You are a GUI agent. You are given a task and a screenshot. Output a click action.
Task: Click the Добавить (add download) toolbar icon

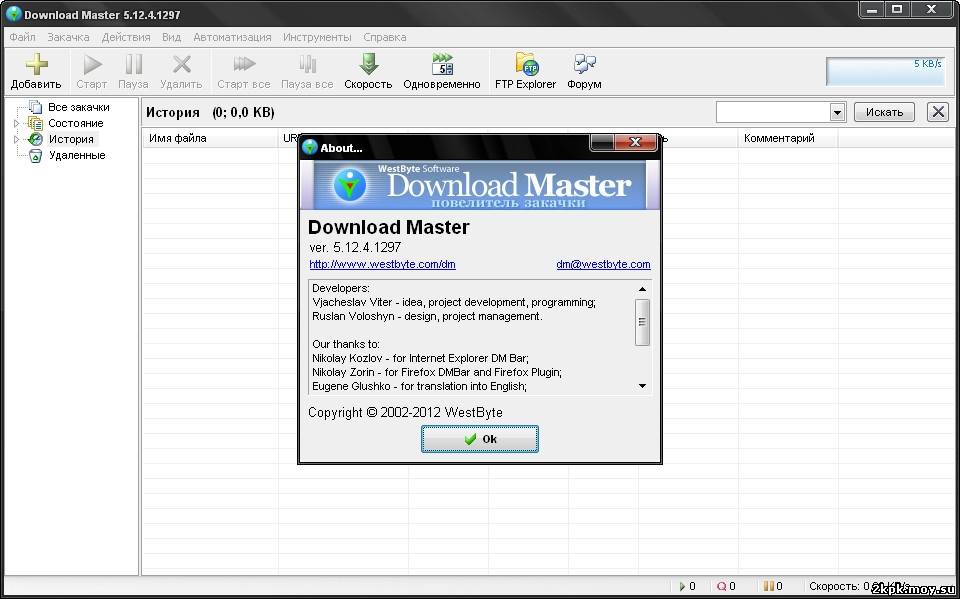(x=36, y=64)
